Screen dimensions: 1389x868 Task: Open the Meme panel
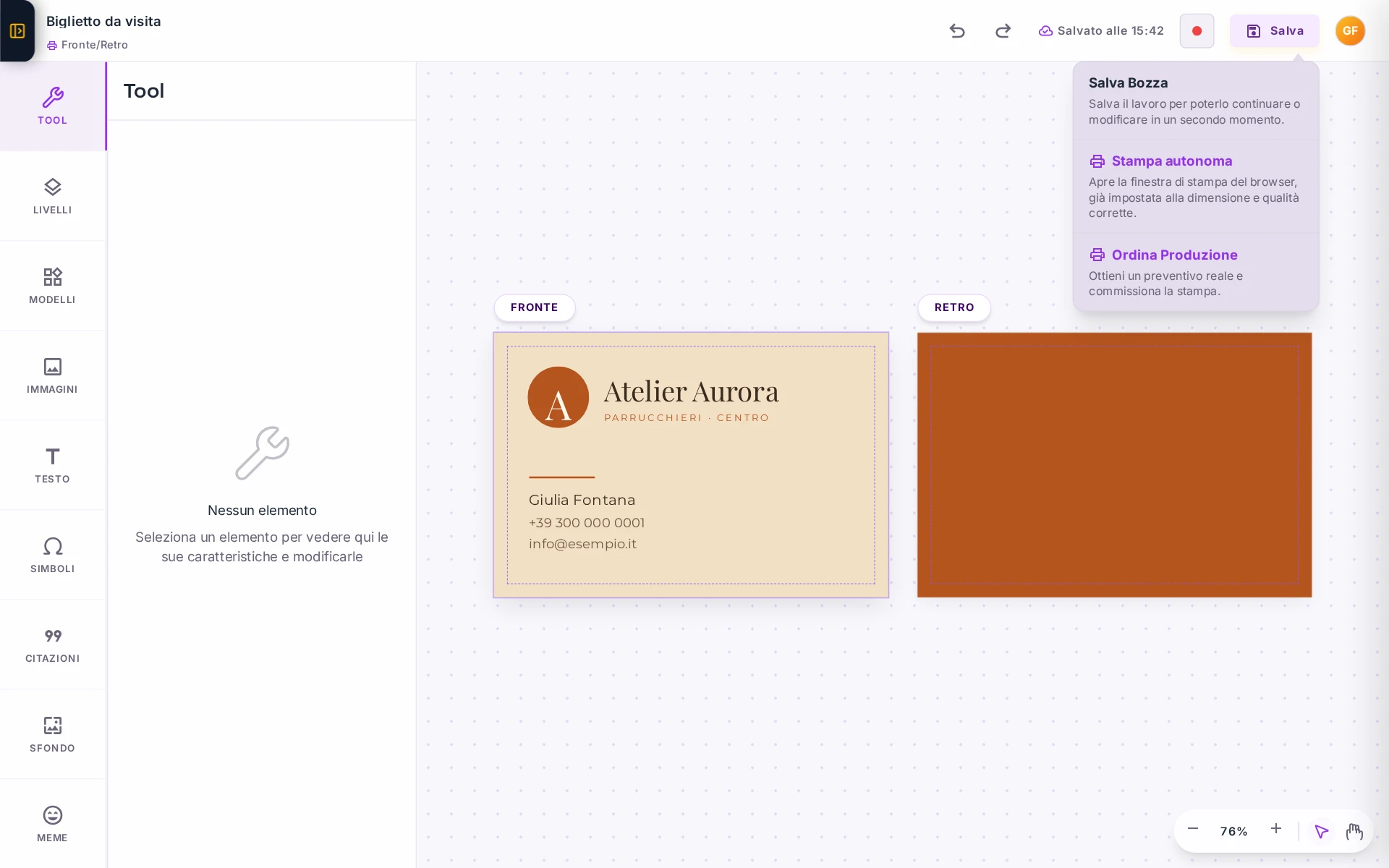click(x=53, y=824)
